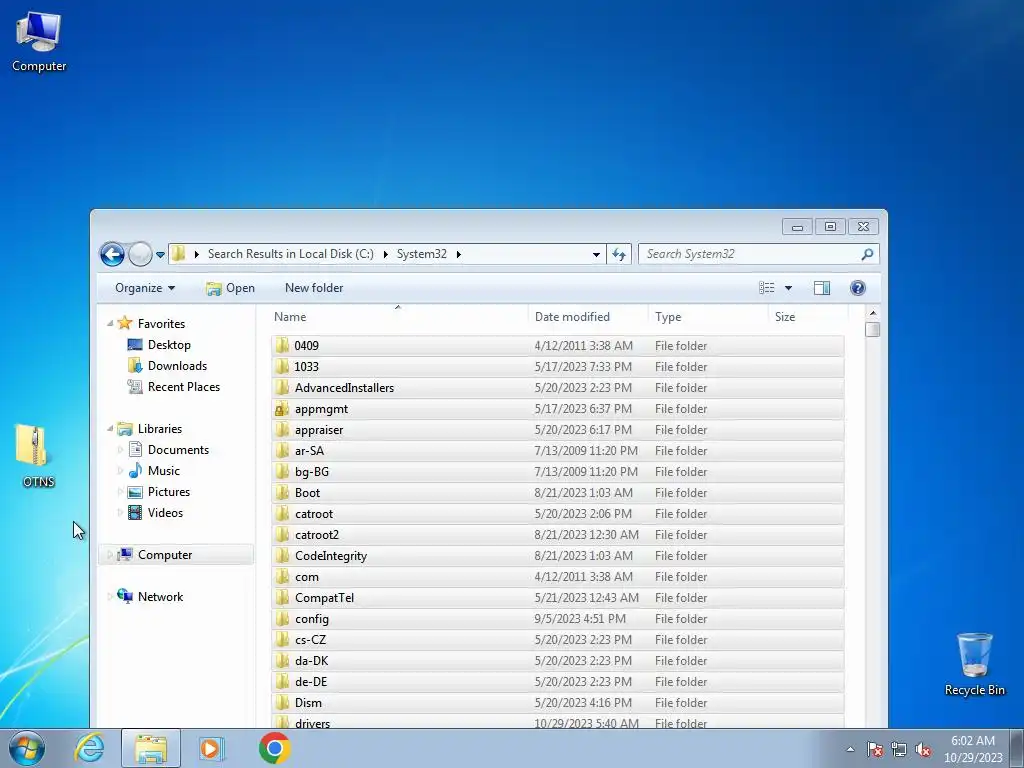This screenshot has height=768, width=1024.
Task: Click the Help question mark icon
Action: tap(857, 288)
